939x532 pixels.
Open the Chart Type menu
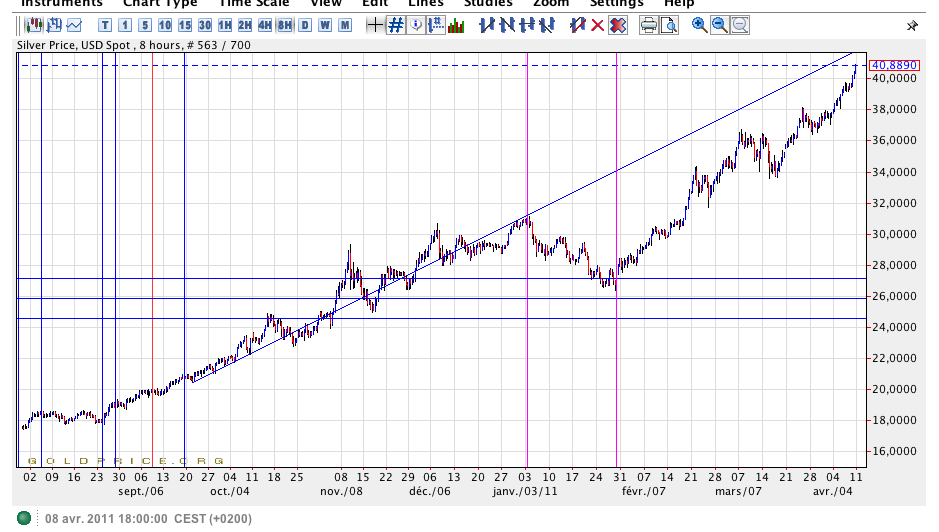click(160, 3)
